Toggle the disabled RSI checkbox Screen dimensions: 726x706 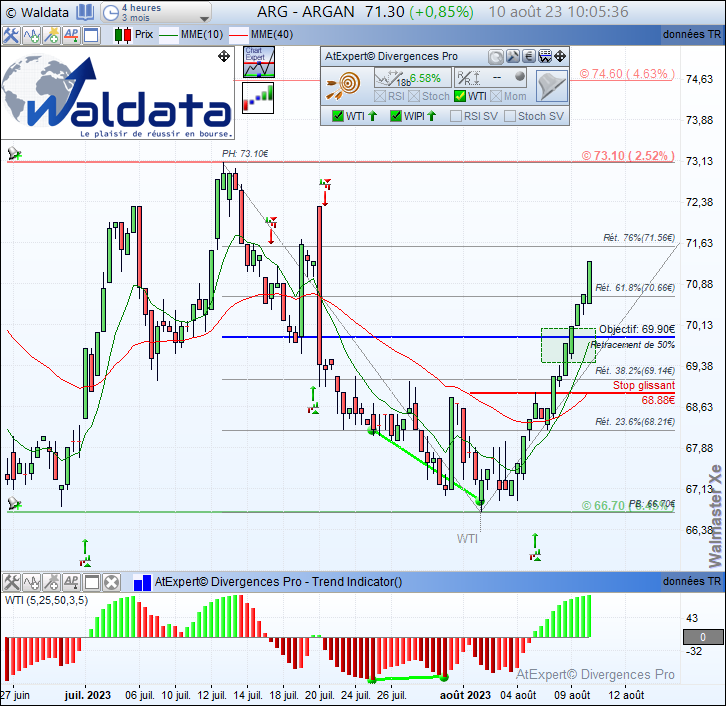[380, 96]
